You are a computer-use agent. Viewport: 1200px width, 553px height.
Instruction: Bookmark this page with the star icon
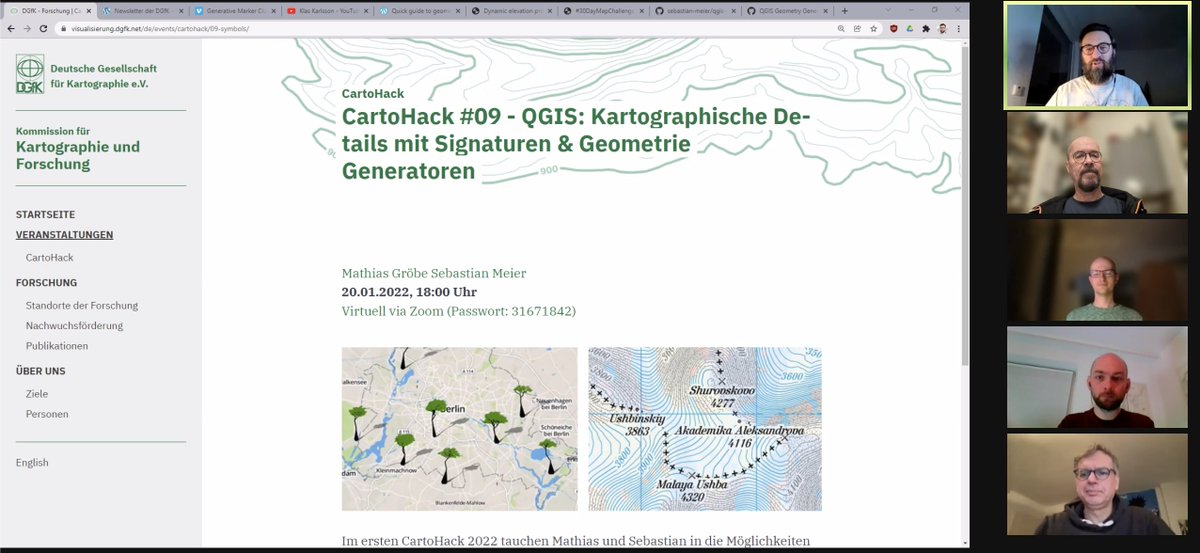pyautogui.click(x=873, y=29)
